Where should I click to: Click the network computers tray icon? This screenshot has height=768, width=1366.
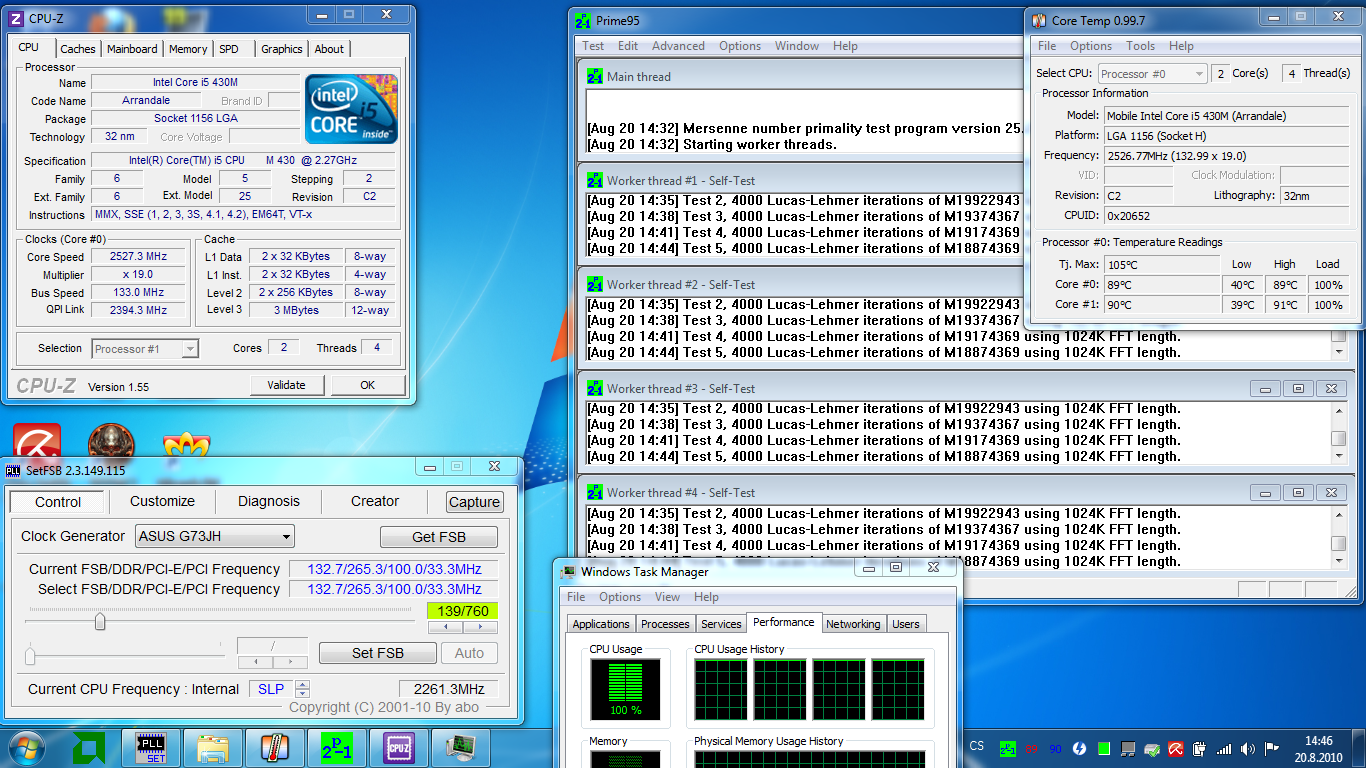tap(1128, 748)
